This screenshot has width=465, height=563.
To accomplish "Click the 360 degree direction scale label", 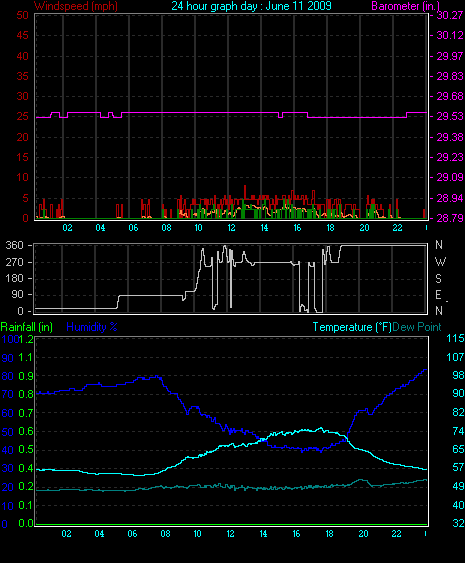I will 15,245.
